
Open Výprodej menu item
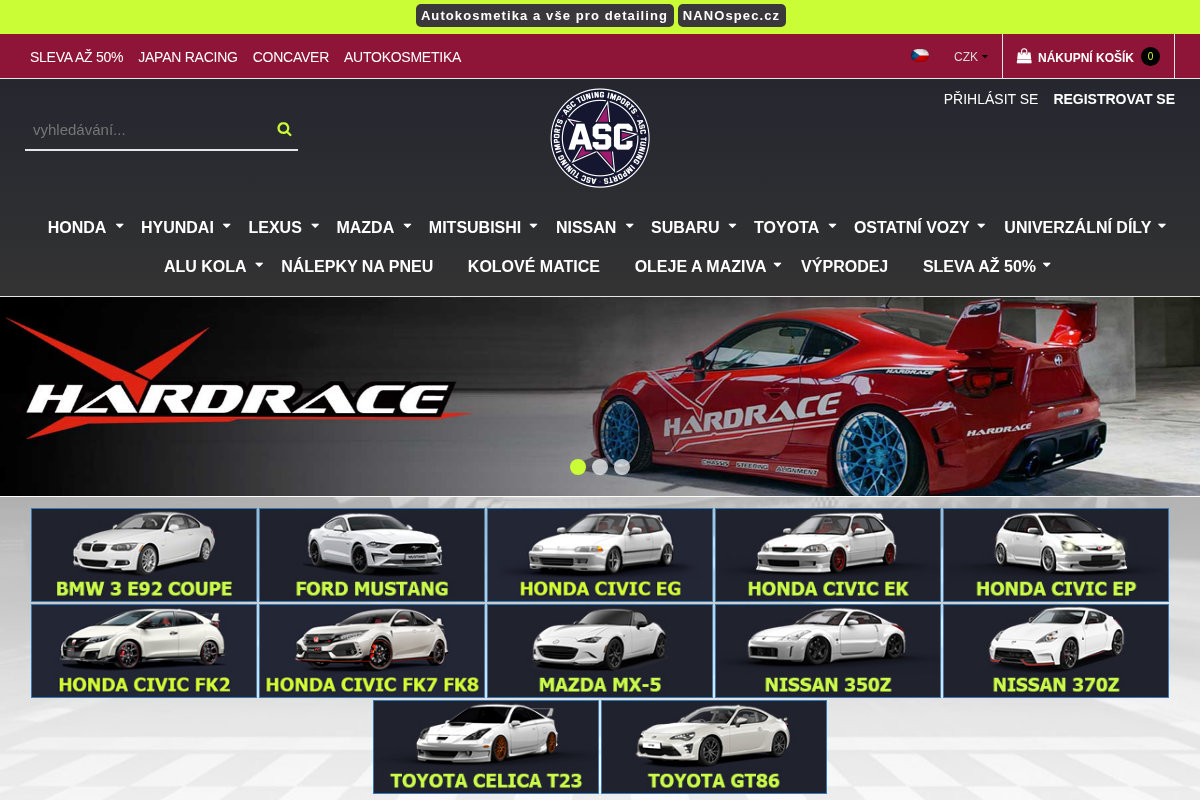pyautogui.click(x=844, y=266)
